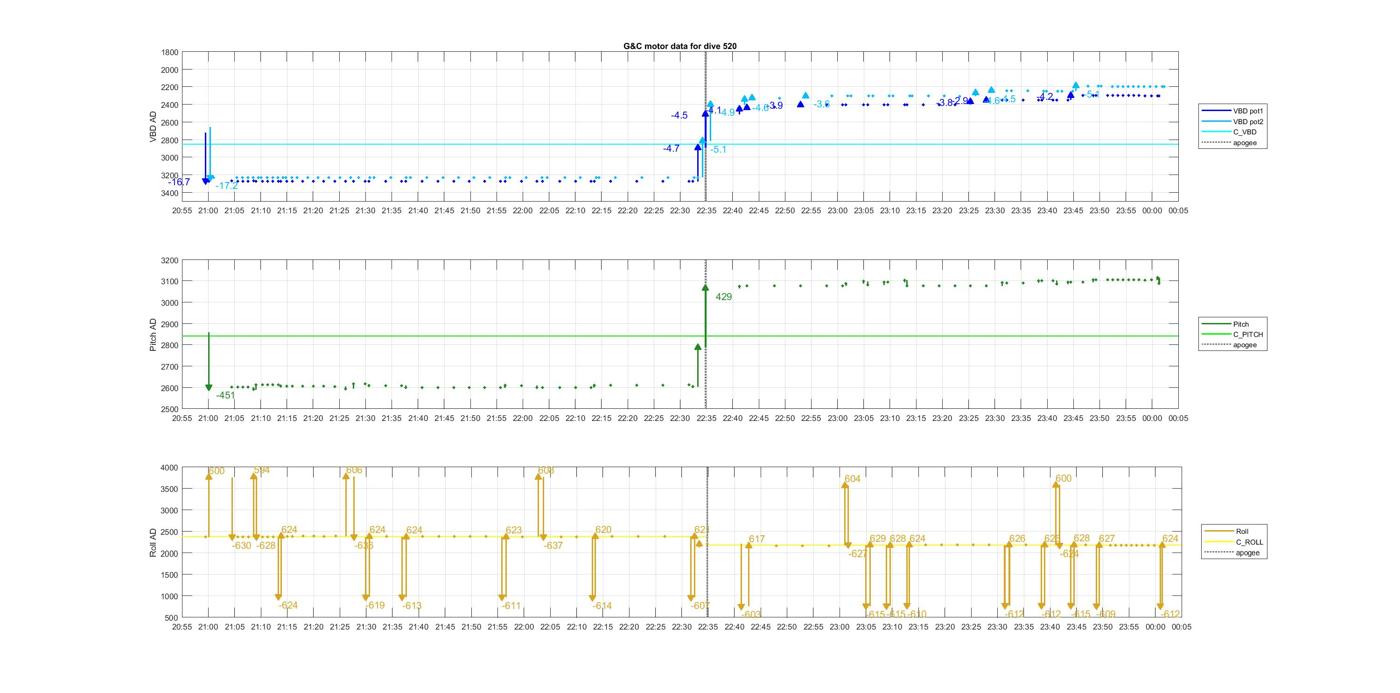Click the '3100' tick on Pitch axis
Viewport: 1400px width, 693px height.
tap(170, 282)
